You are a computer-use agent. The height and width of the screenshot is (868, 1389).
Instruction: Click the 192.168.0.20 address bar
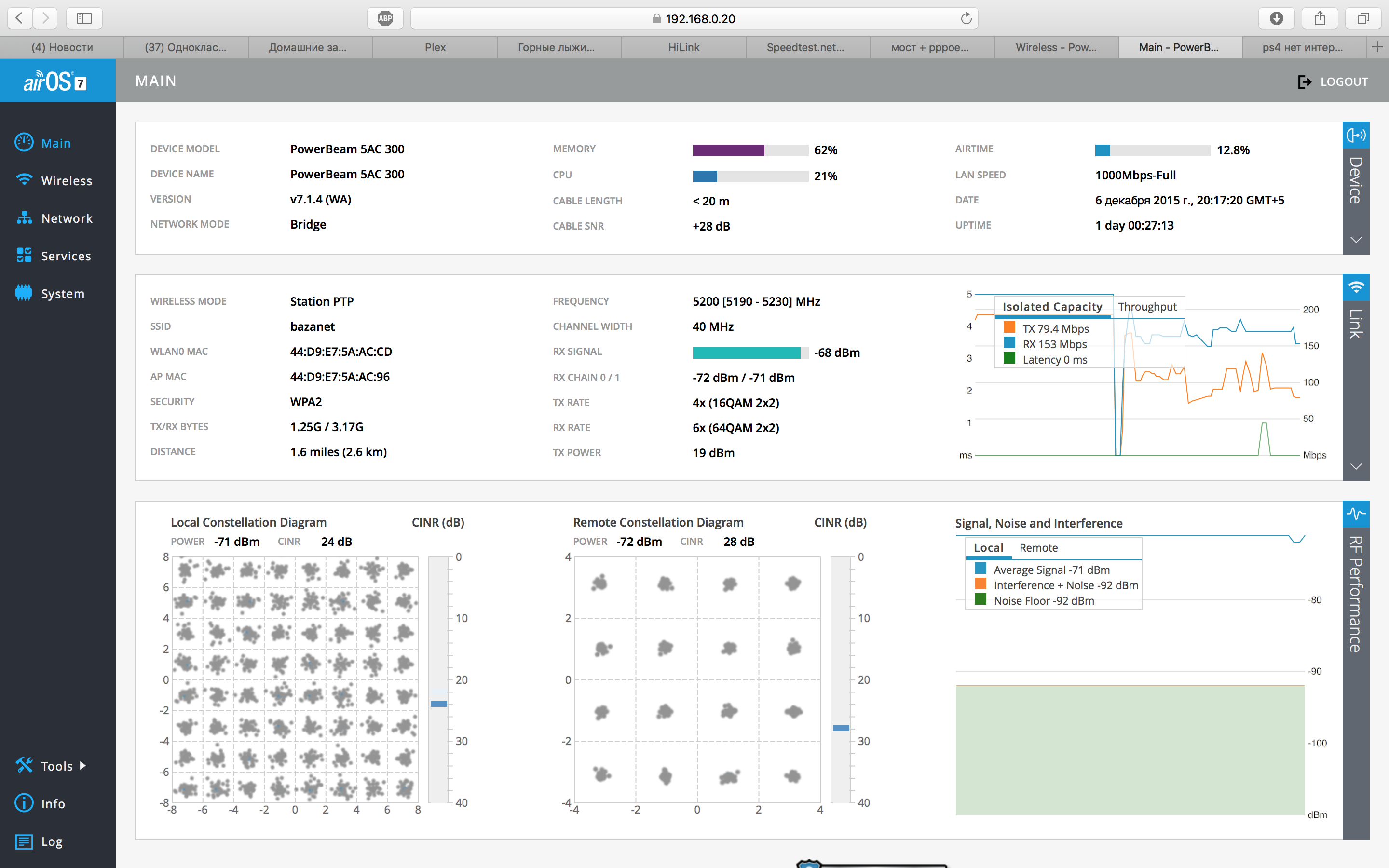click(x=694, y=18)
